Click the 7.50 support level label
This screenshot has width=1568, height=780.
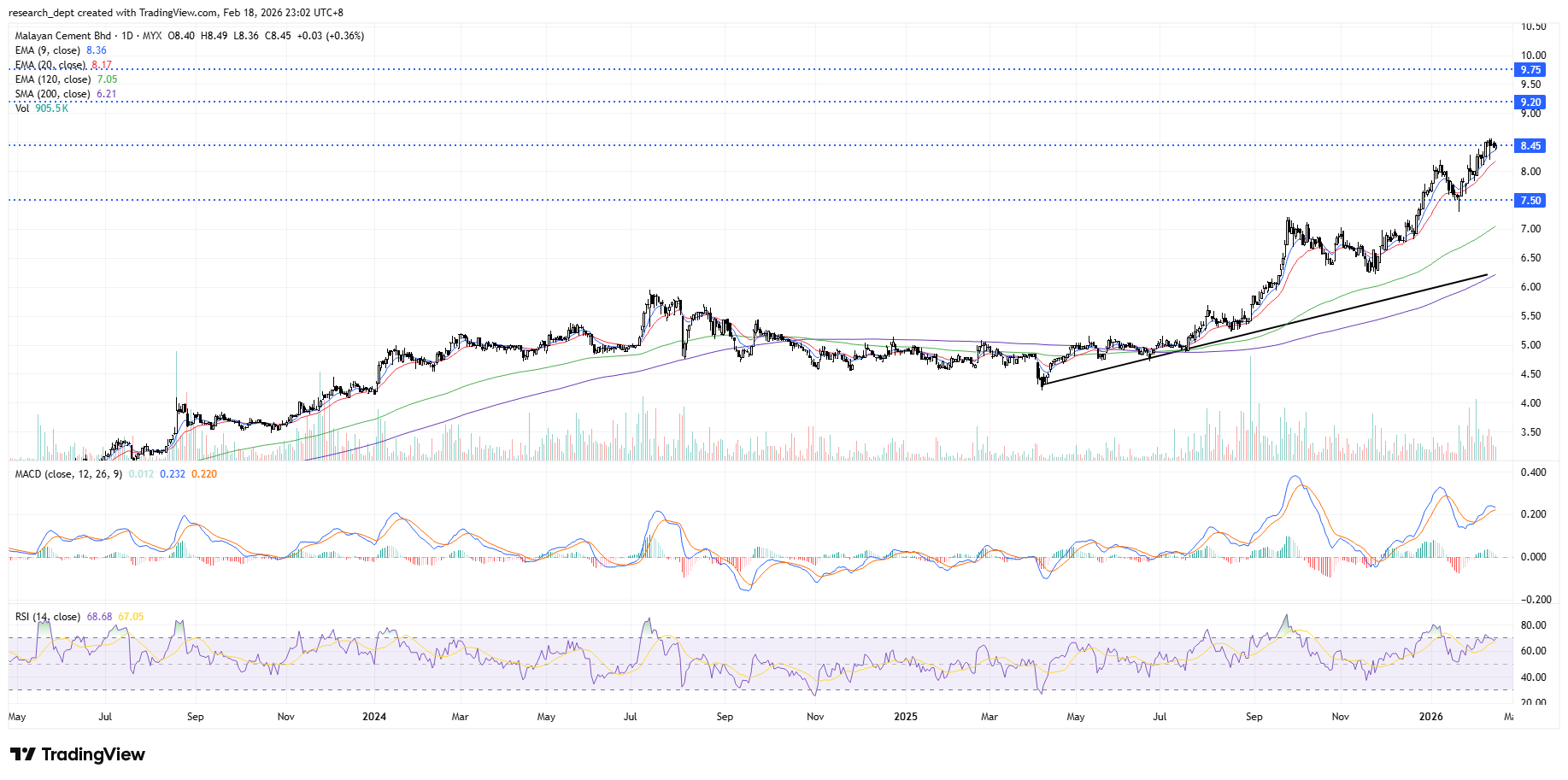coord(1530,201)
